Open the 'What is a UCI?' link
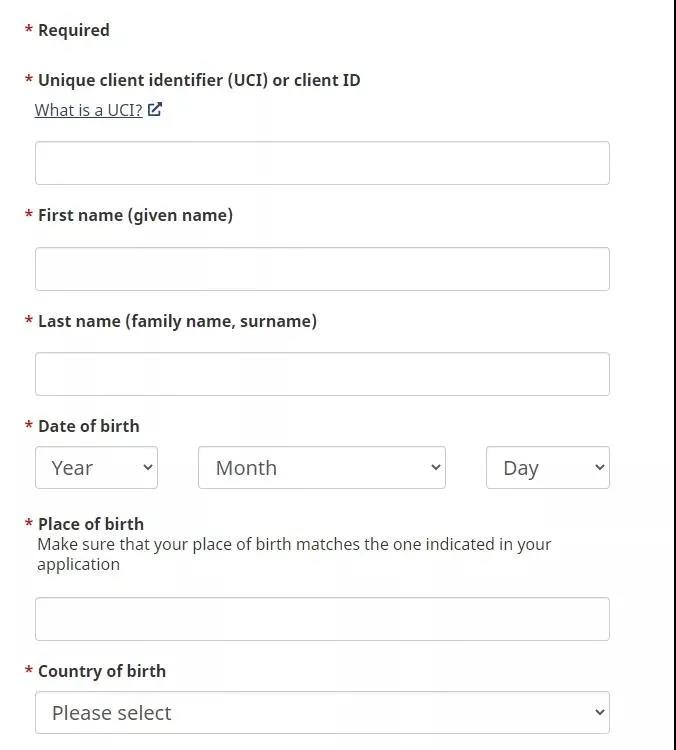Image resolution: width=676 pixels, height=750 pixels. tap(89, 110)
